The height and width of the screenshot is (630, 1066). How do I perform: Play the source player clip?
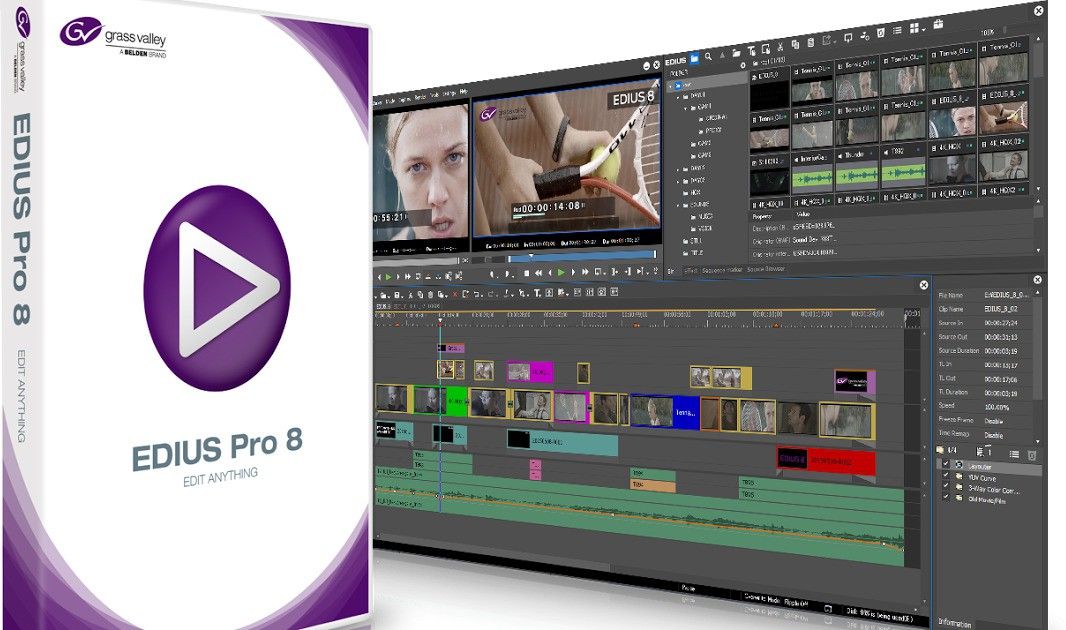388,277
